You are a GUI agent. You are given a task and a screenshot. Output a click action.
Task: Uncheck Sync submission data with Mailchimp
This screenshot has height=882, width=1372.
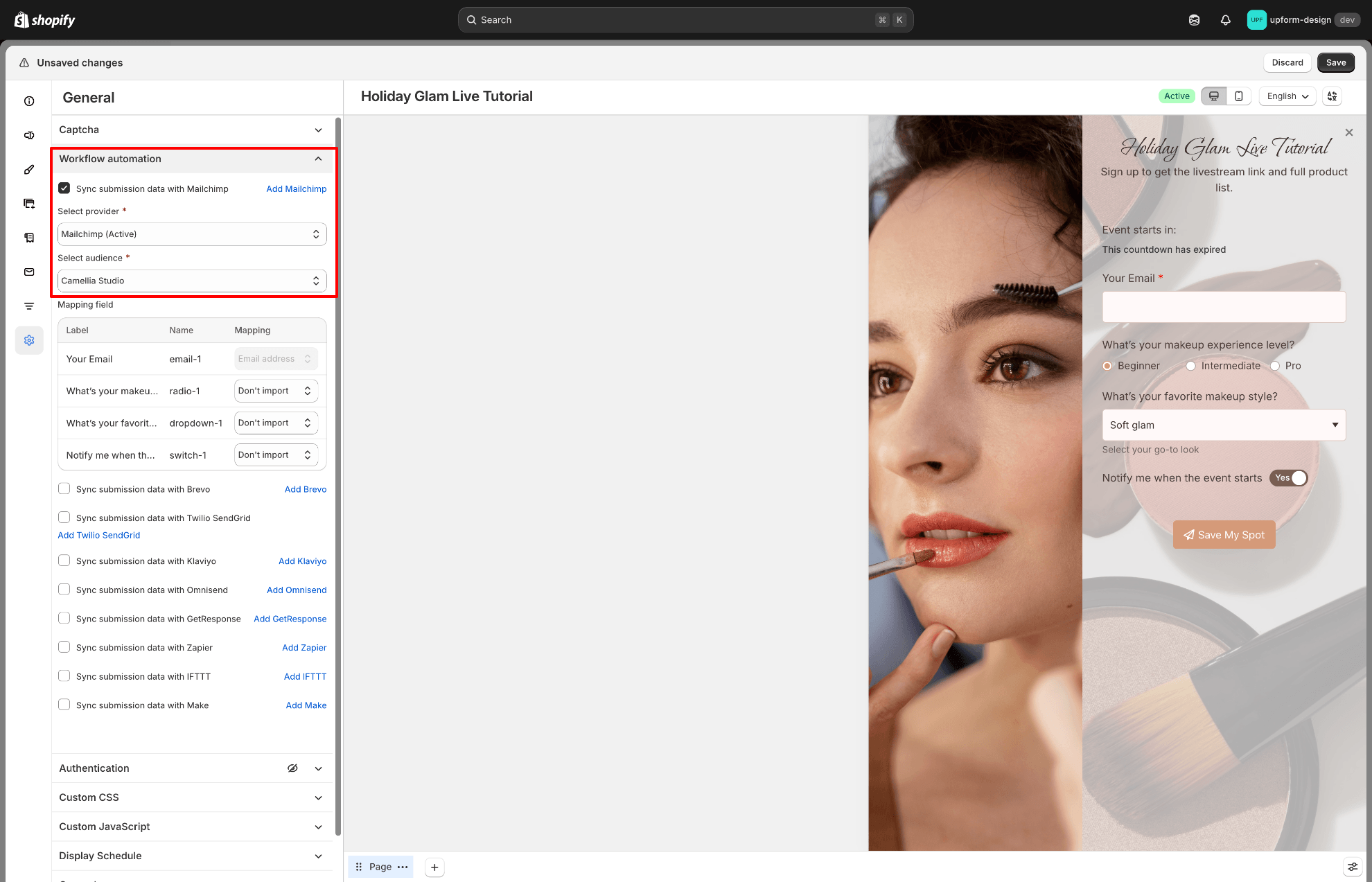coord(64,188)
